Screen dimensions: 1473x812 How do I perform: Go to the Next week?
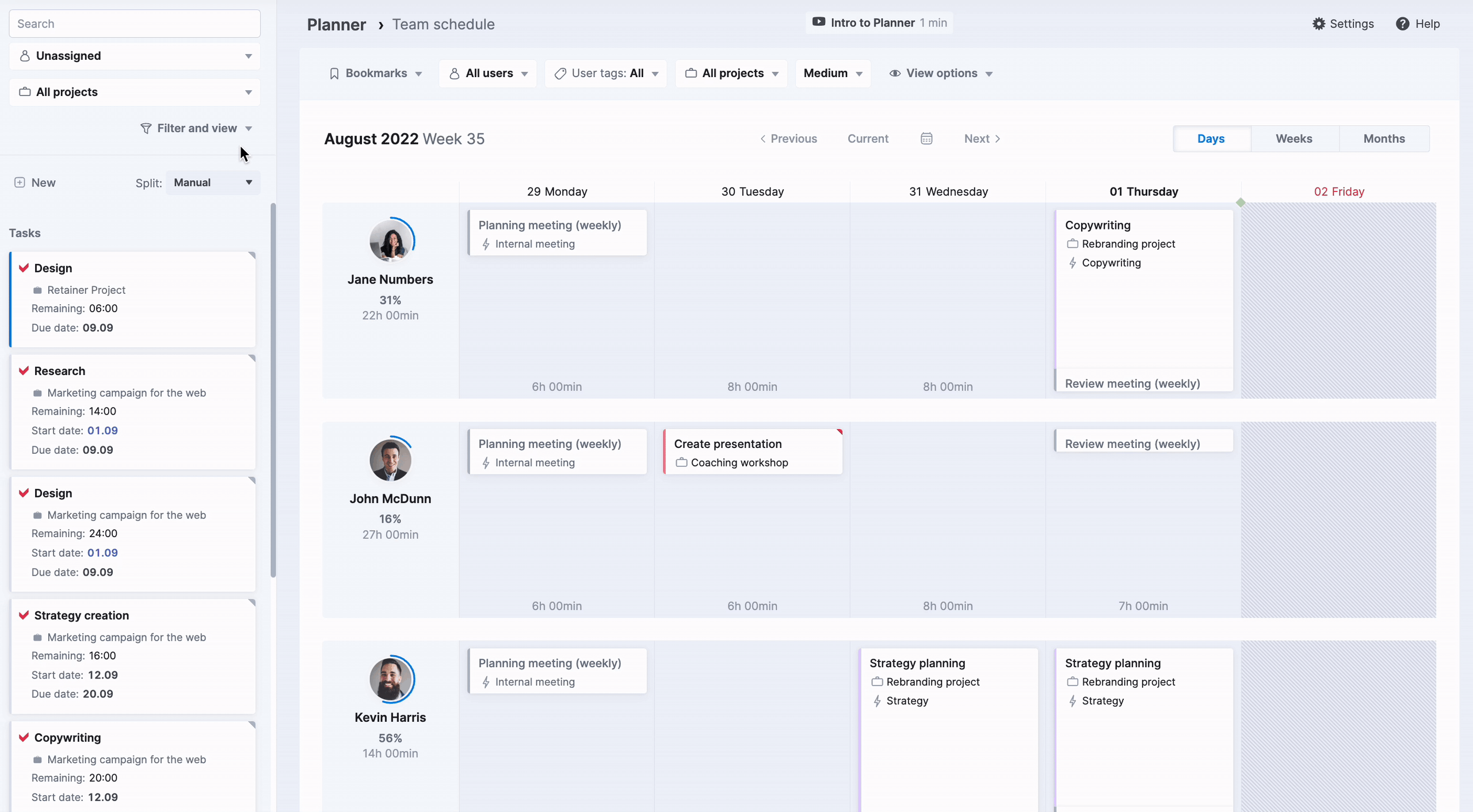point(982,139)
